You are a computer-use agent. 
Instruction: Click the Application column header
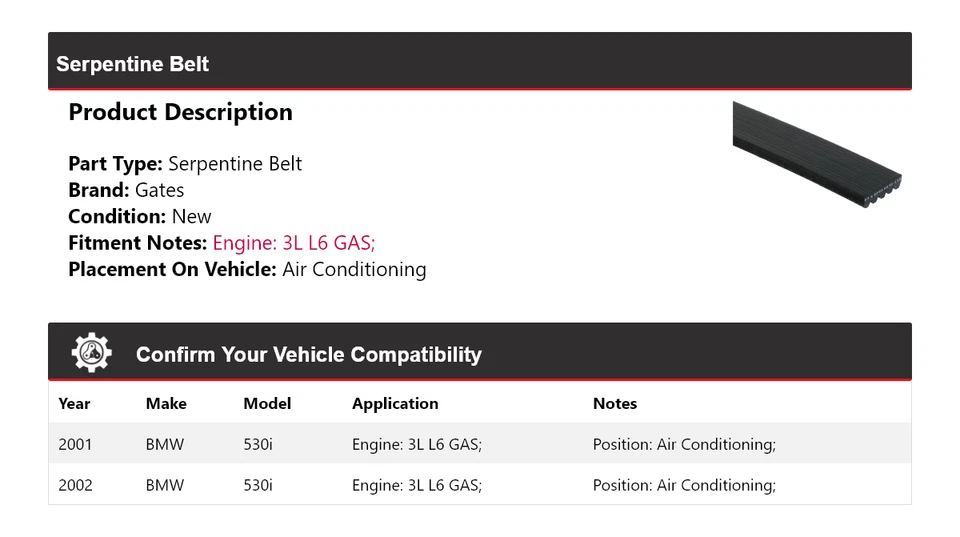tap(395, 404)
